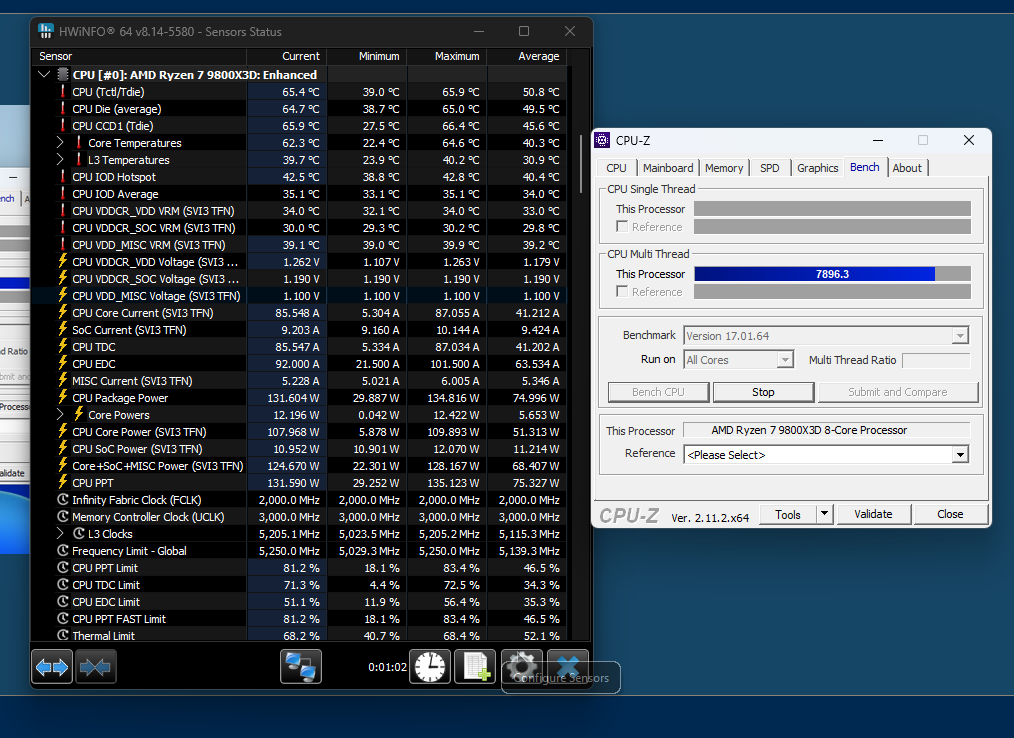Click the CPU chip icon beside AMD Ryzen header
The image size is (1014, 738).
pos(63,74)
